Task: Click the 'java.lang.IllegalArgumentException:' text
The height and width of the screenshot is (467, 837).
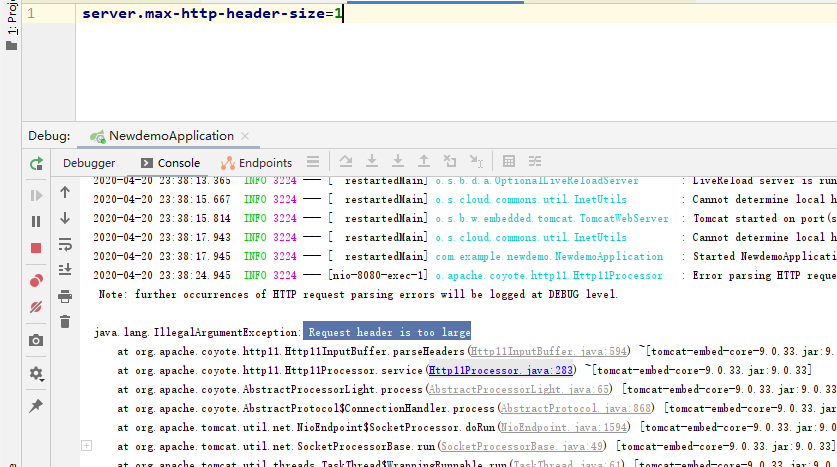Action: [198, 333]
